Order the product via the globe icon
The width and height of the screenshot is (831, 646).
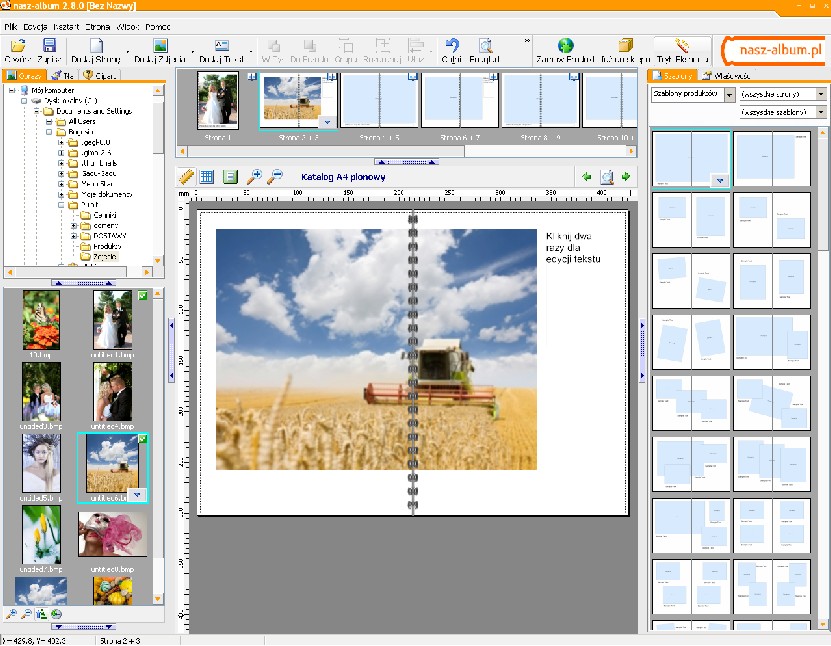click(565, 50)
